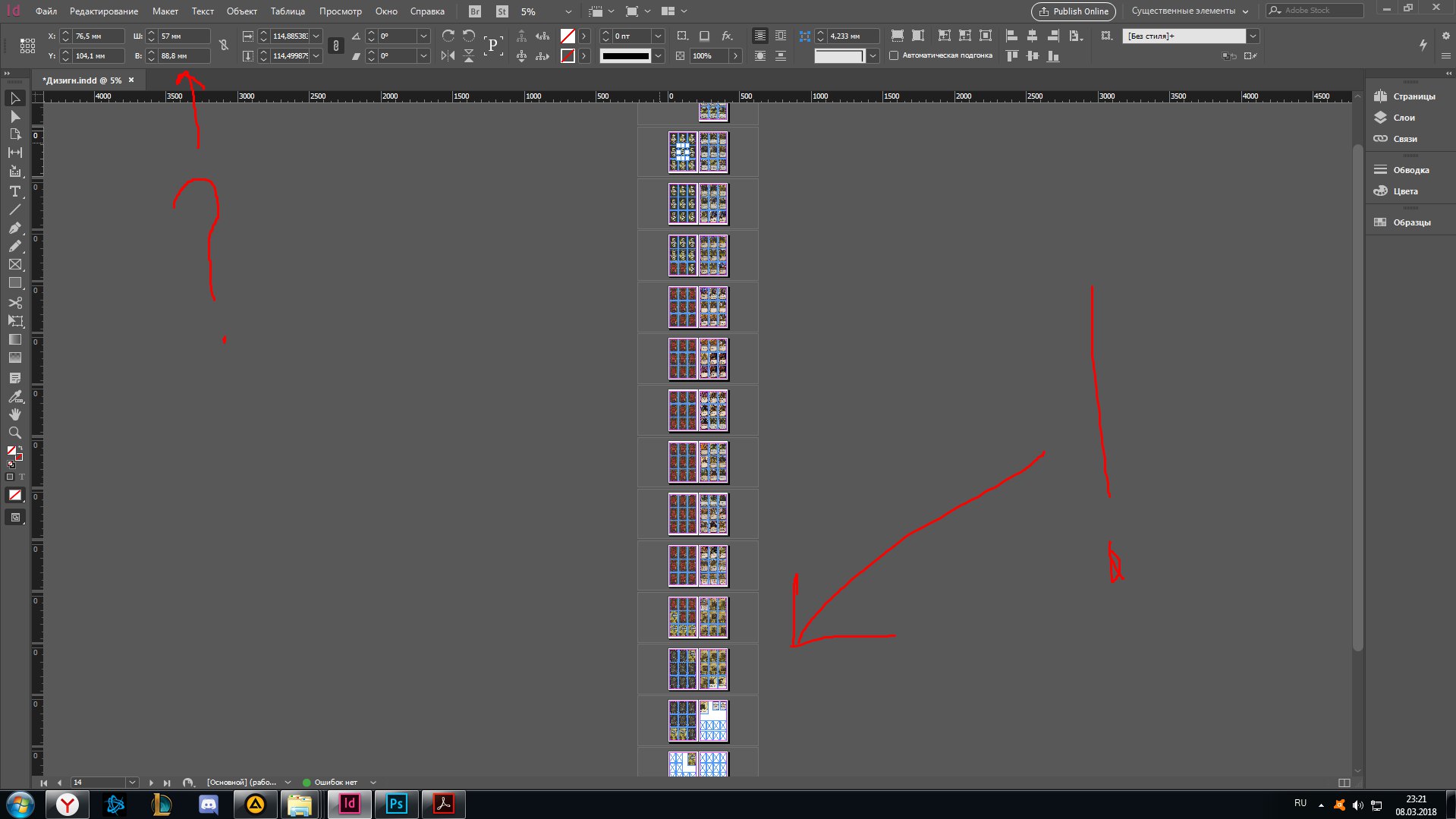Select the Pen tool

tap(14, 228)
